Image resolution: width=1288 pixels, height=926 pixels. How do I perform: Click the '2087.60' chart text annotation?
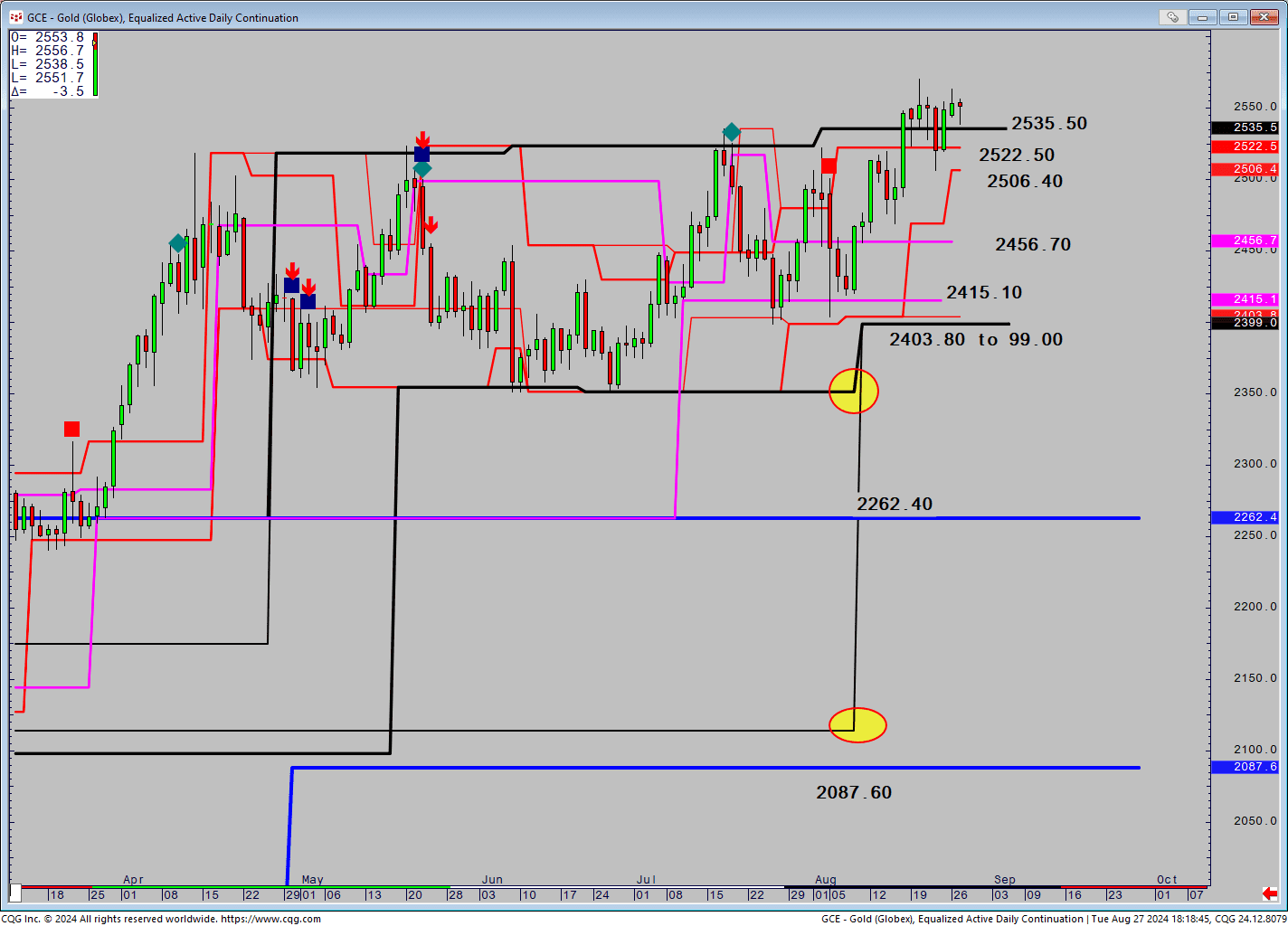tap(854, 792)
